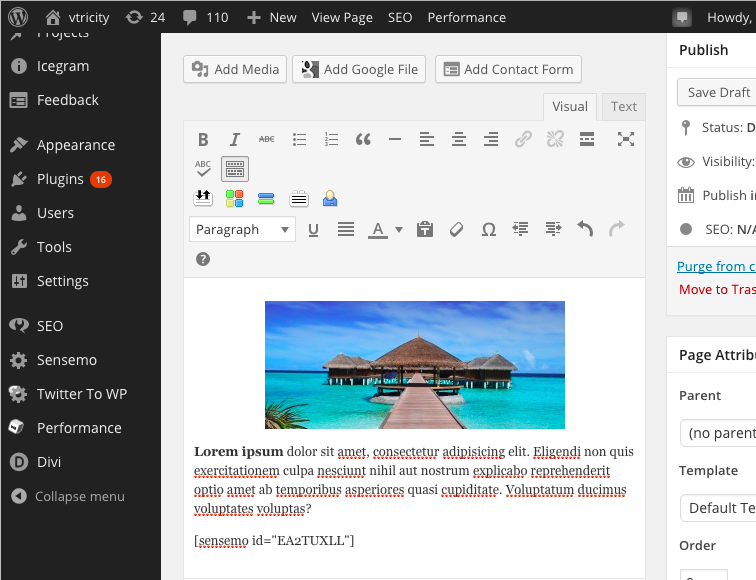Insert or edit link
Image resolution: width=756 pixels, height=580 pixels.
523,140
